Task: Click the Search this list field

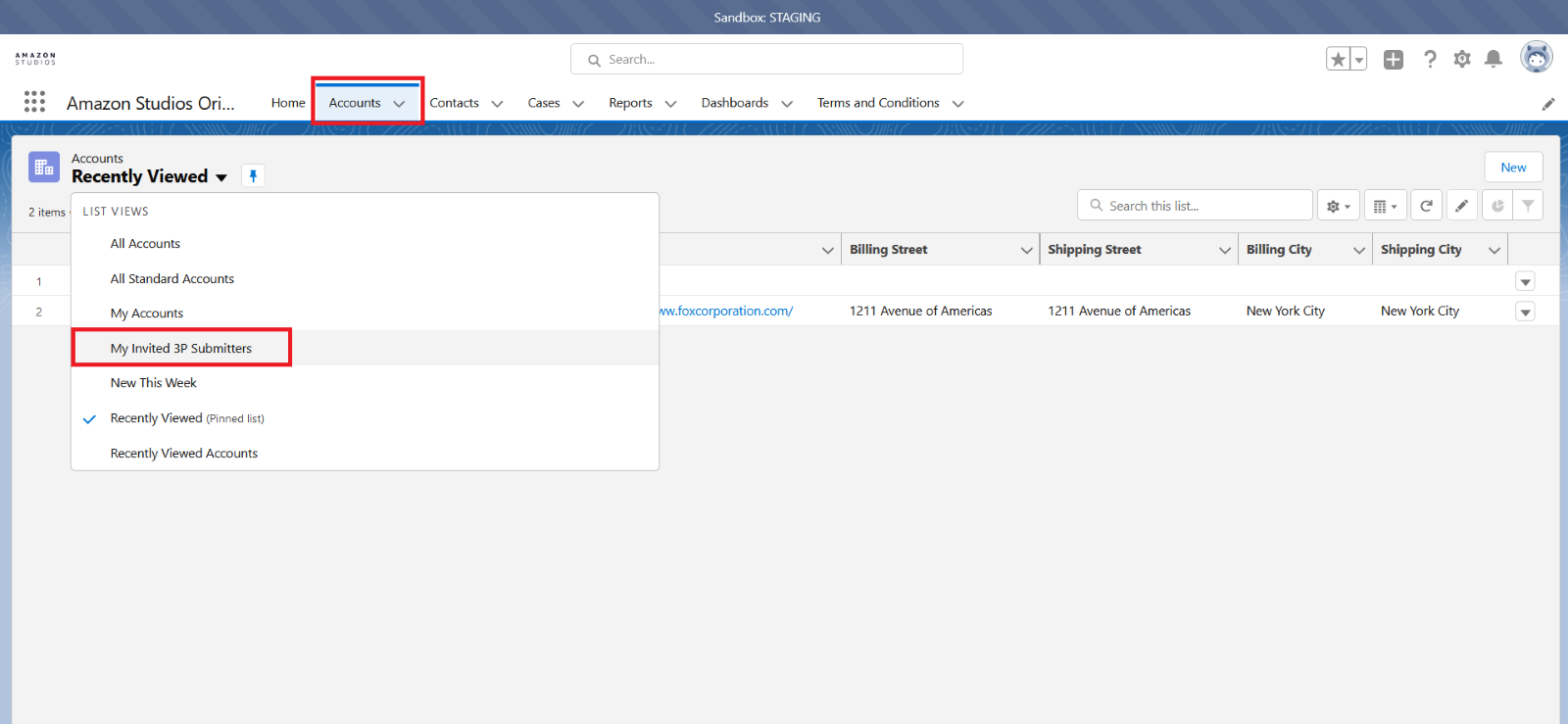Action: (1195, 206)
